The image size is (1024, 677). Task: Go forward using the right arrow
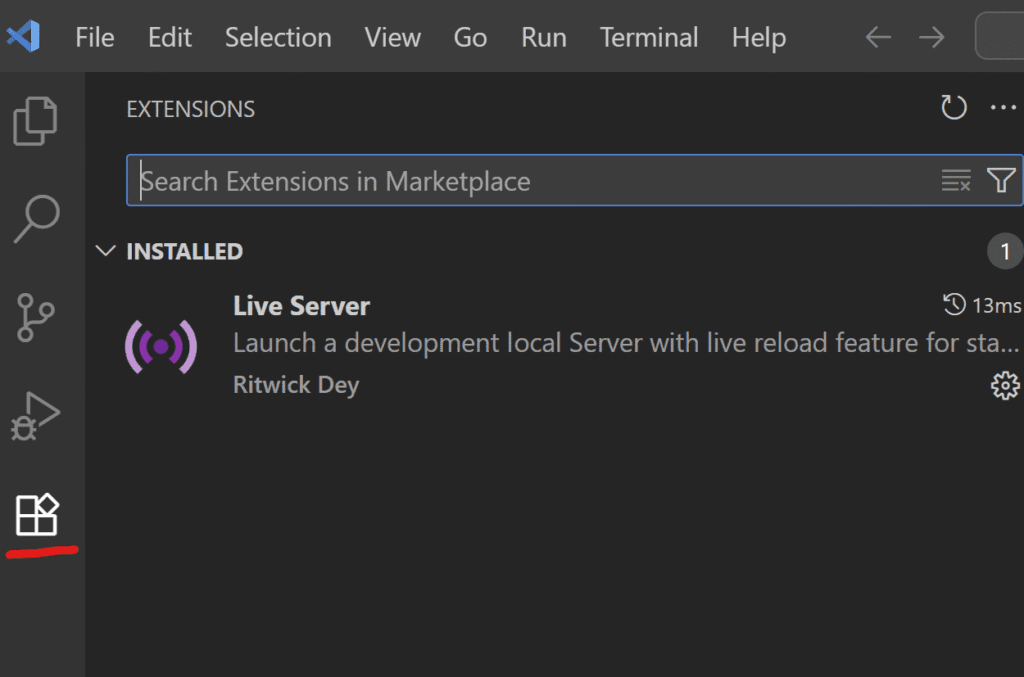coord(931,37)
